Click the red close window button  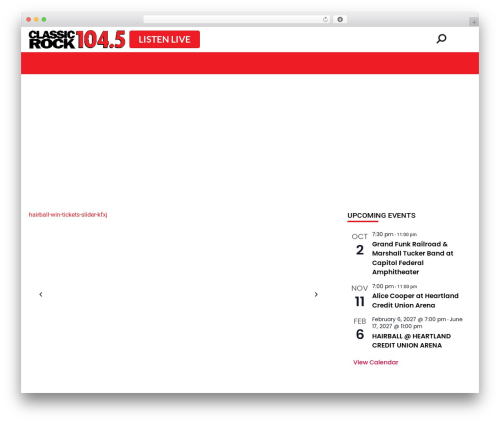tap(29, 19)
